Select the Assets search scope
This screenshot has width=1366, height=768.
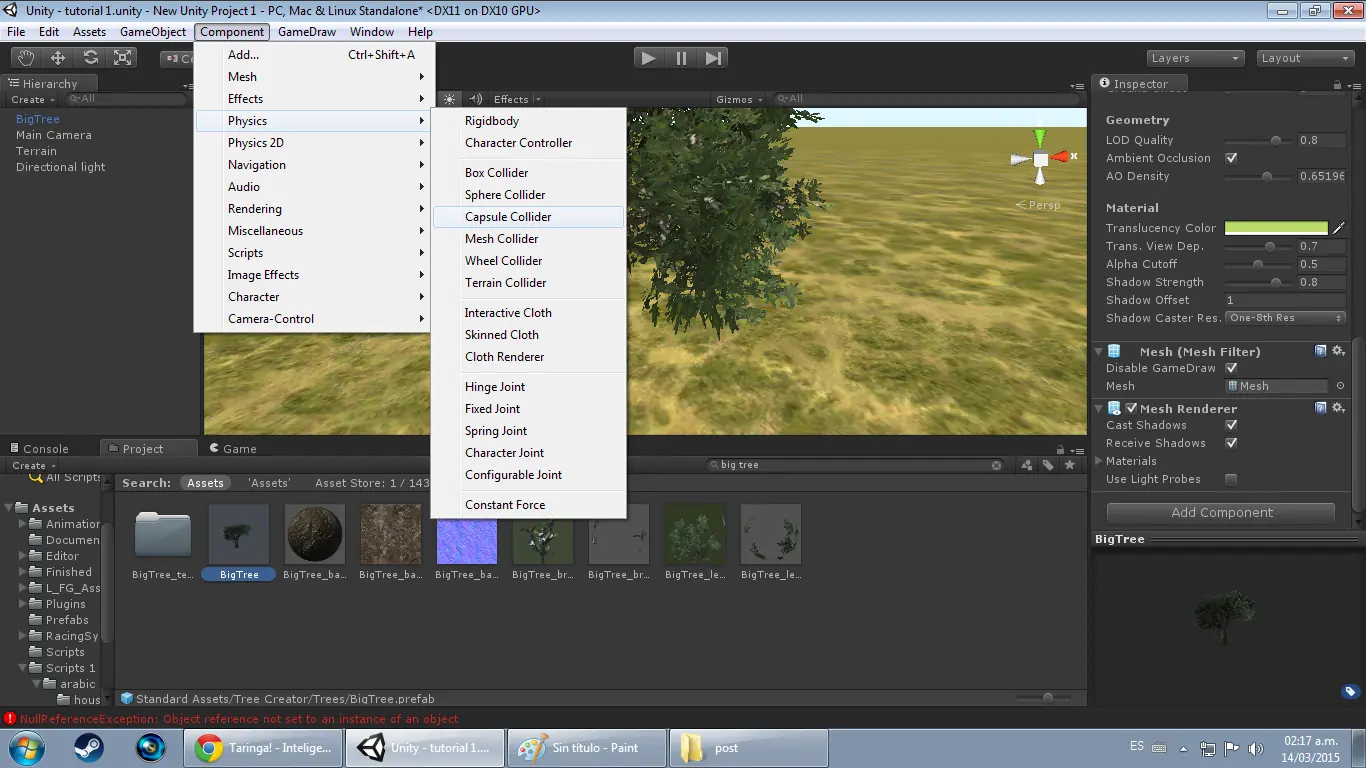[x=205, y=483]
